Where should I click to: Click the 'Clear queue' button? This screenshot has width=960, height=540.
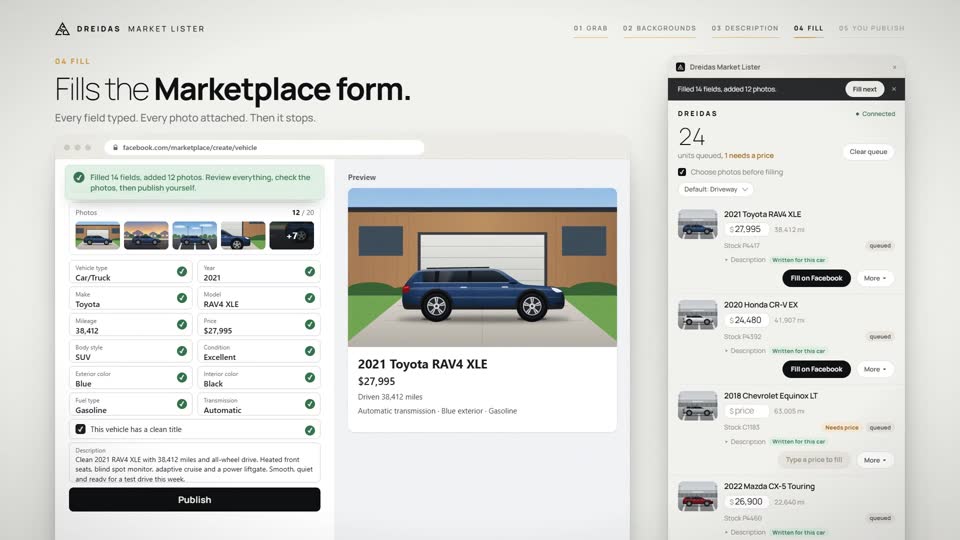tap(868, 151)
